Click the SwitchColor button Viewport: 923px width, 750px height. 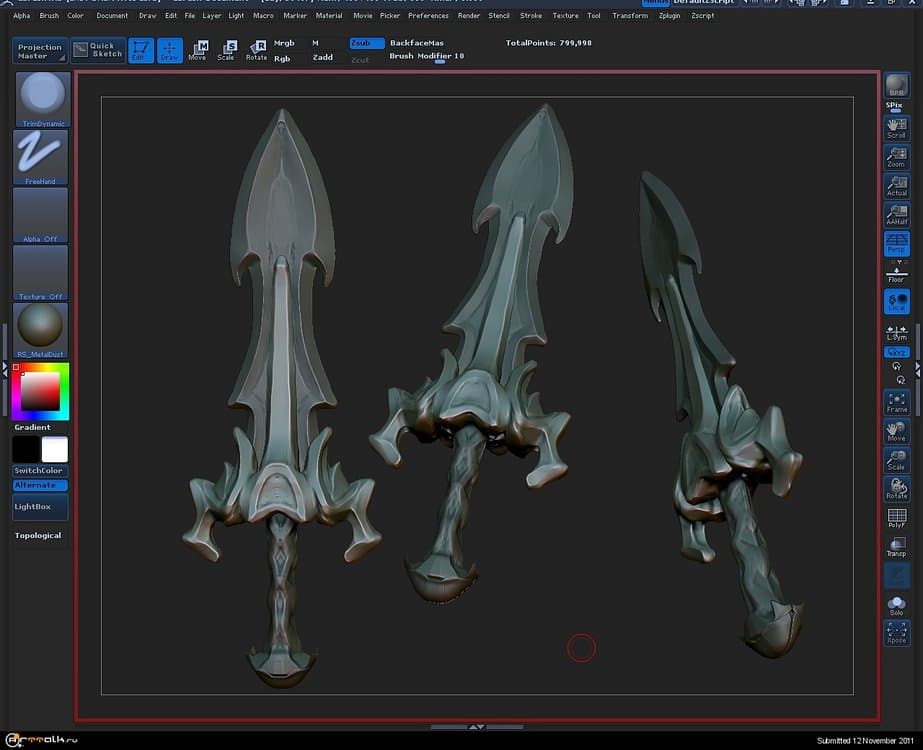(x=39, y=471)
